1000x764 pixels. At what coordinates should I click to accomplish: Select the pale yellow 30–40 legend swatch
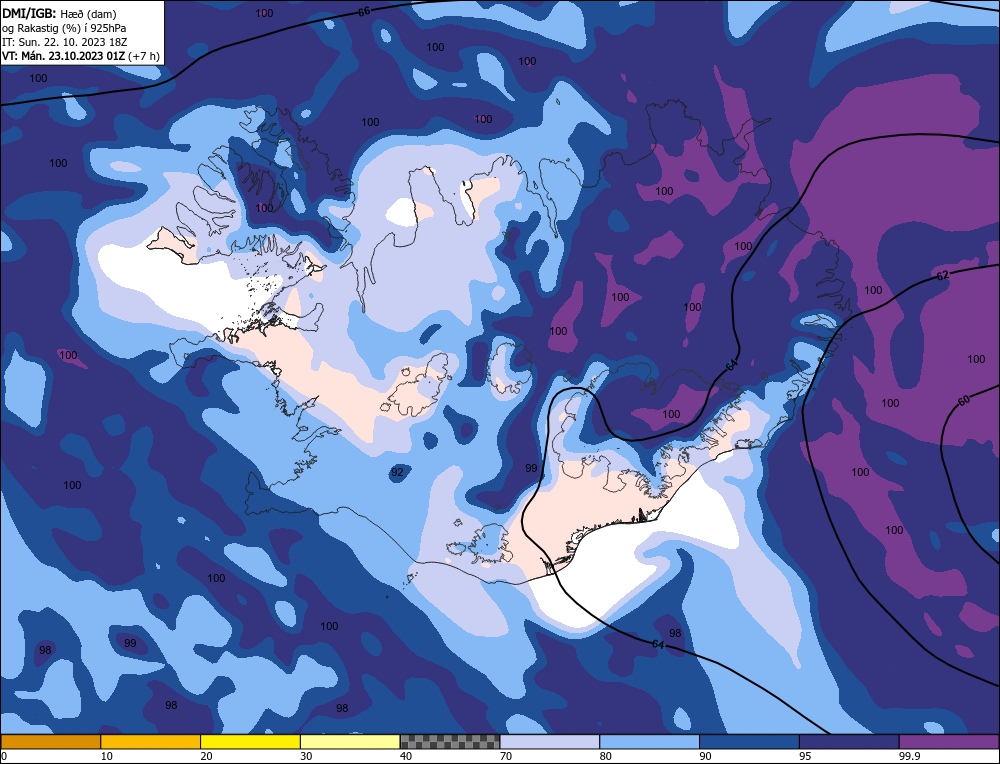click(x=350, y=742)
